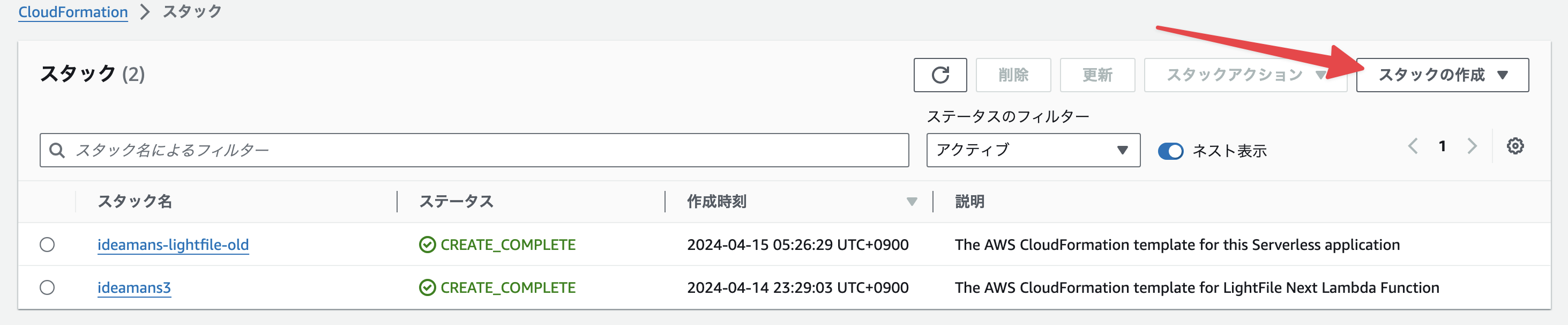
Task: Open the スタックアクション dropdown menu
Action: coord(1244,75)
